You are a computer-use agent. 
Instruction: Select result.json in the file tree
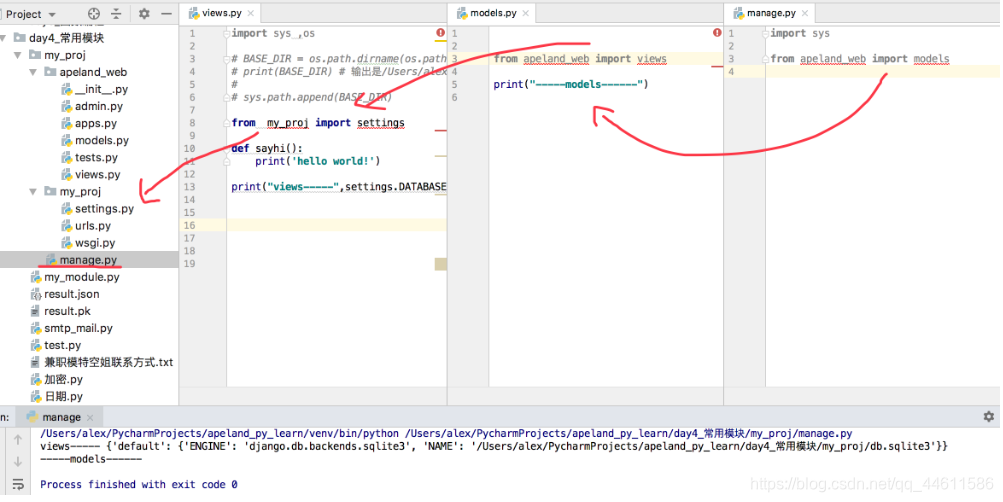click(x=71, y=294)
